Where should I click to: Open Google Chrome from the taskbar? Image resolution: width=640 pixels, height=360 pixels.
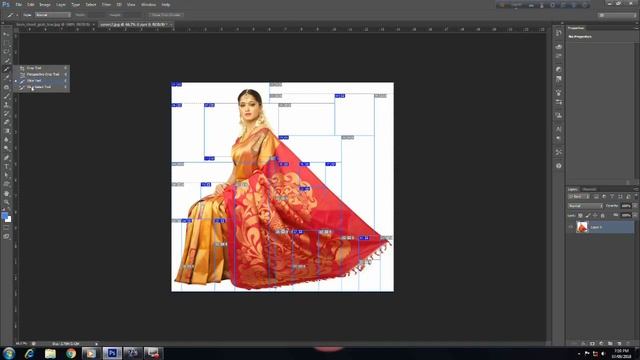(x=71, y=353)
